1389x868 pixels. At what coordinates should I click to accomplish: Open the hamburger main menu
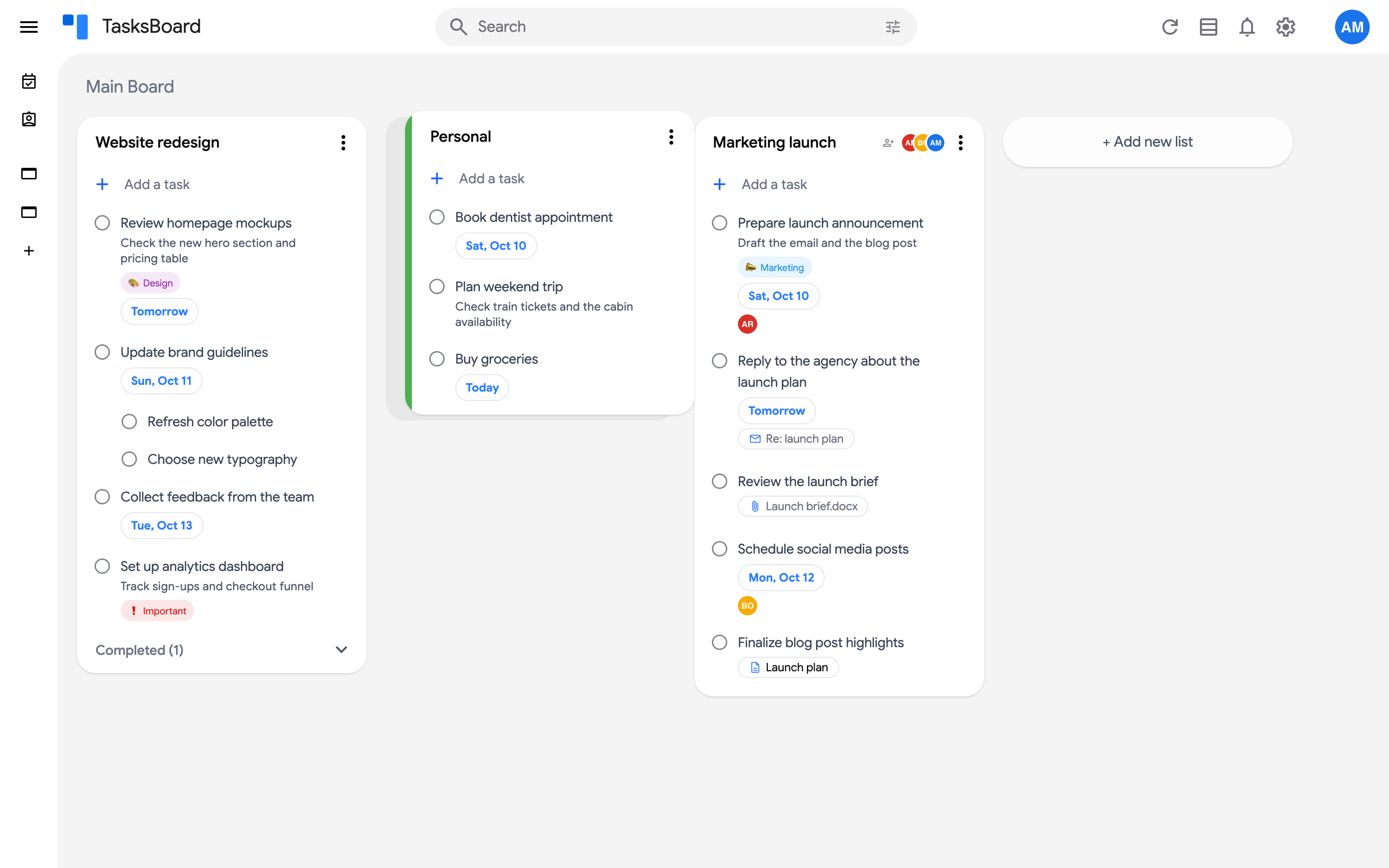click(x=29, y=27)
